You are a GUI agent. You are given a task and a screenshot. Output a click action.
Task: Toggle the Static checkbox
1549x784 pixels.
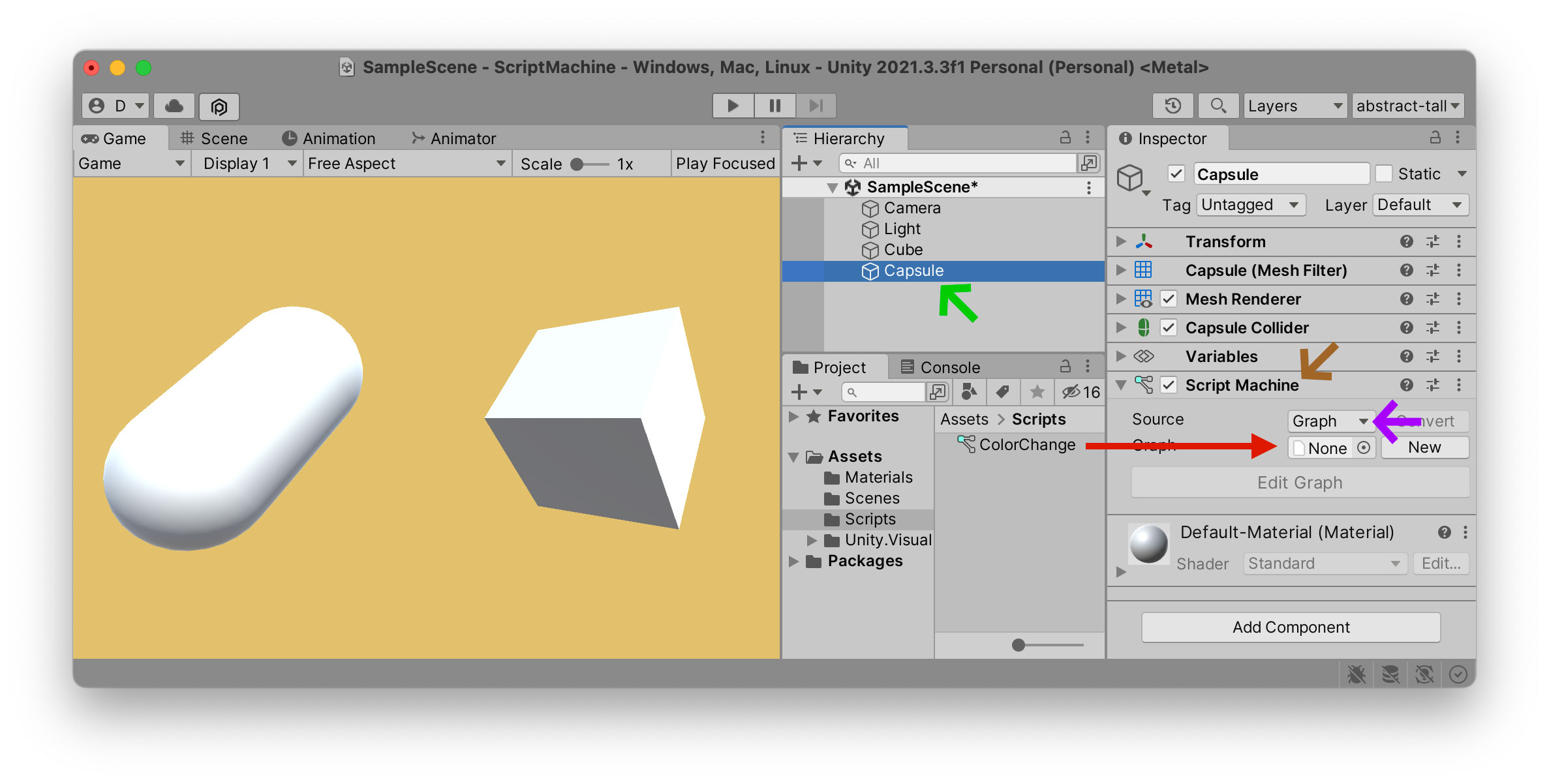point(1384,173)
